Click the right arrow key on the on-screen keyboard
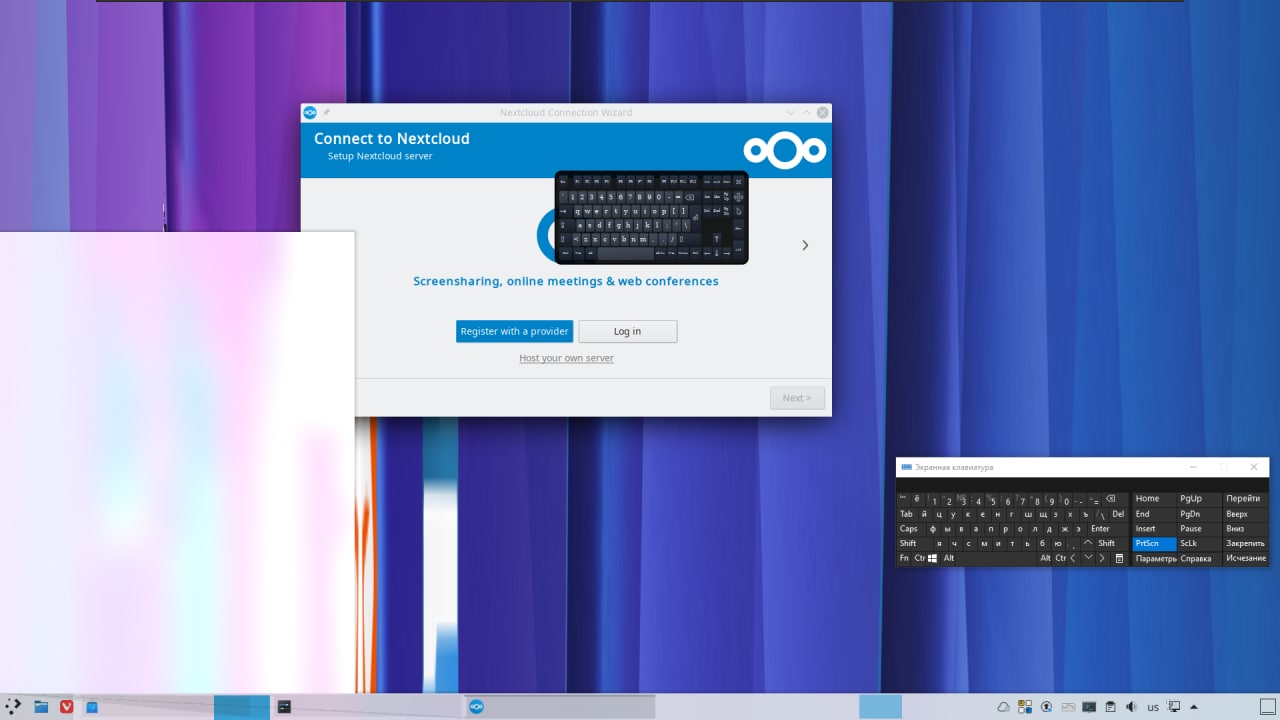Image resolution: width=1280 pixels, height=720 pixels. [1102, 558]
